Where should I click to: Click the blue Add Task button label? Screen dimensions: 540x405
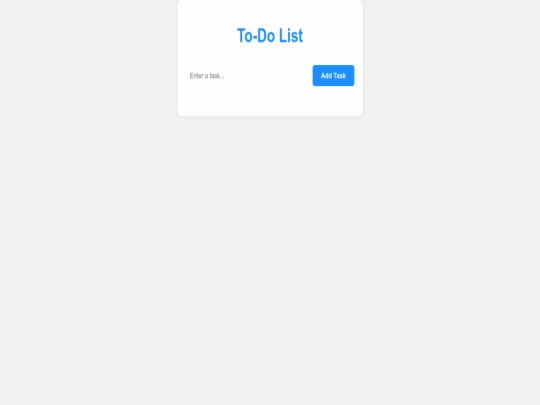point(333,75)
